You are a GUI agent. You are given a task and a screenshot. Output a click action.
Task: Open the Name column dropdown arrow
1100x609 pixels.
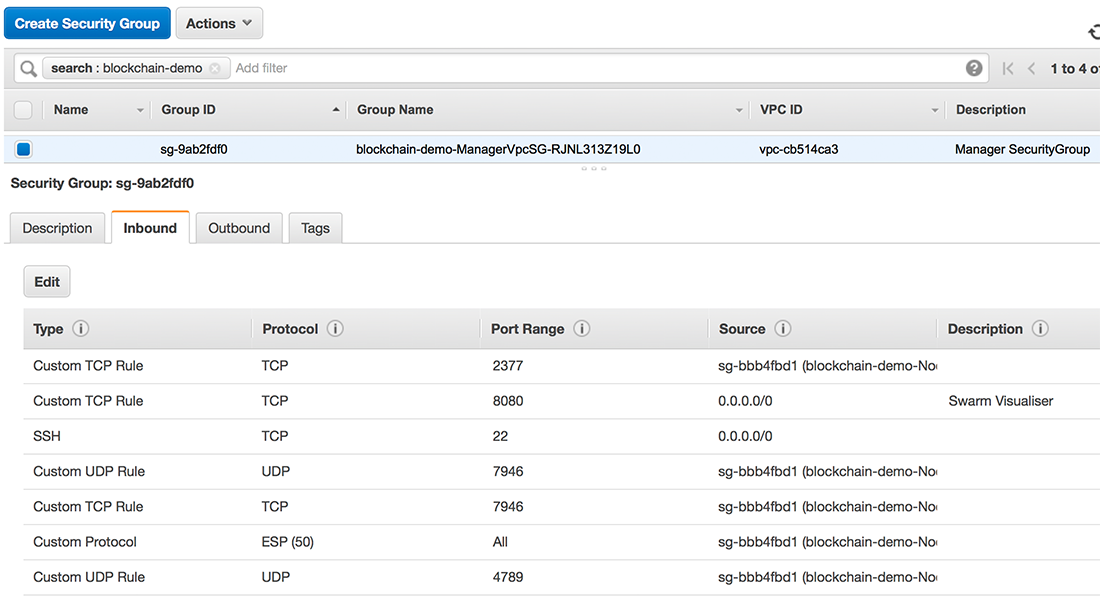click(140, 110)
